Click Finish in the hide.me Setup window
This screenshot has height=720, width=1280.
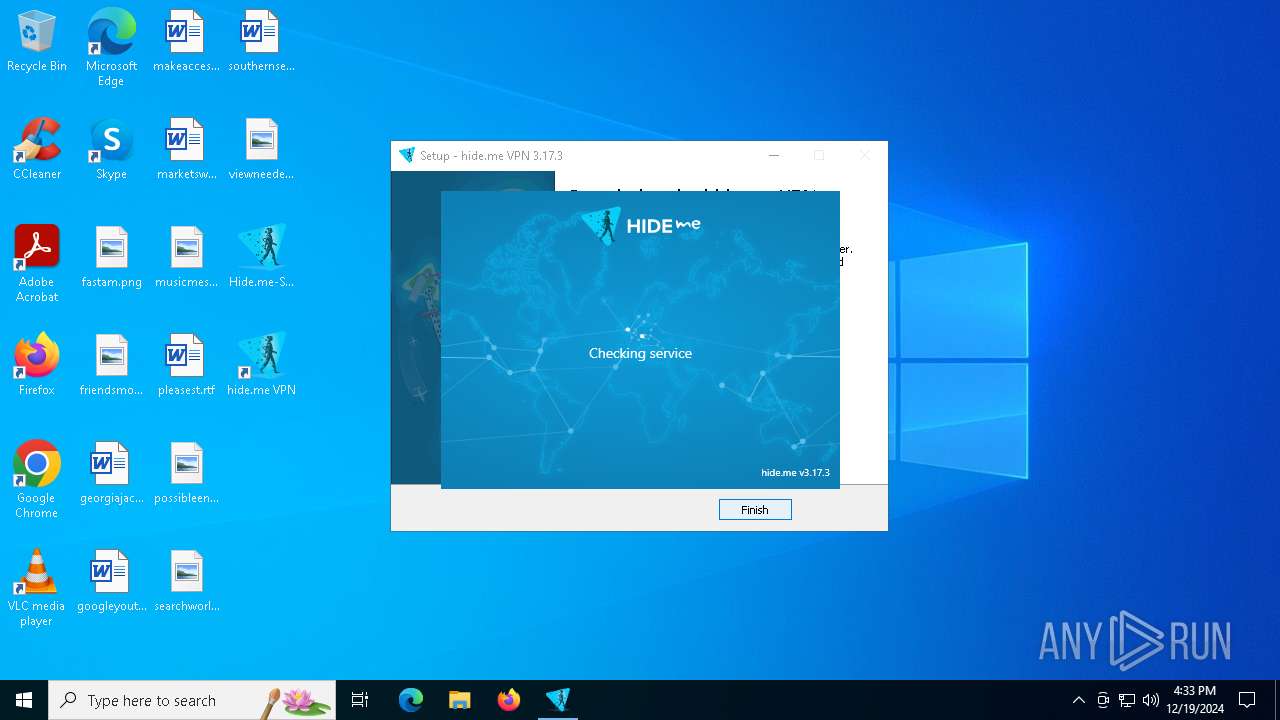[x=755, y=510]
